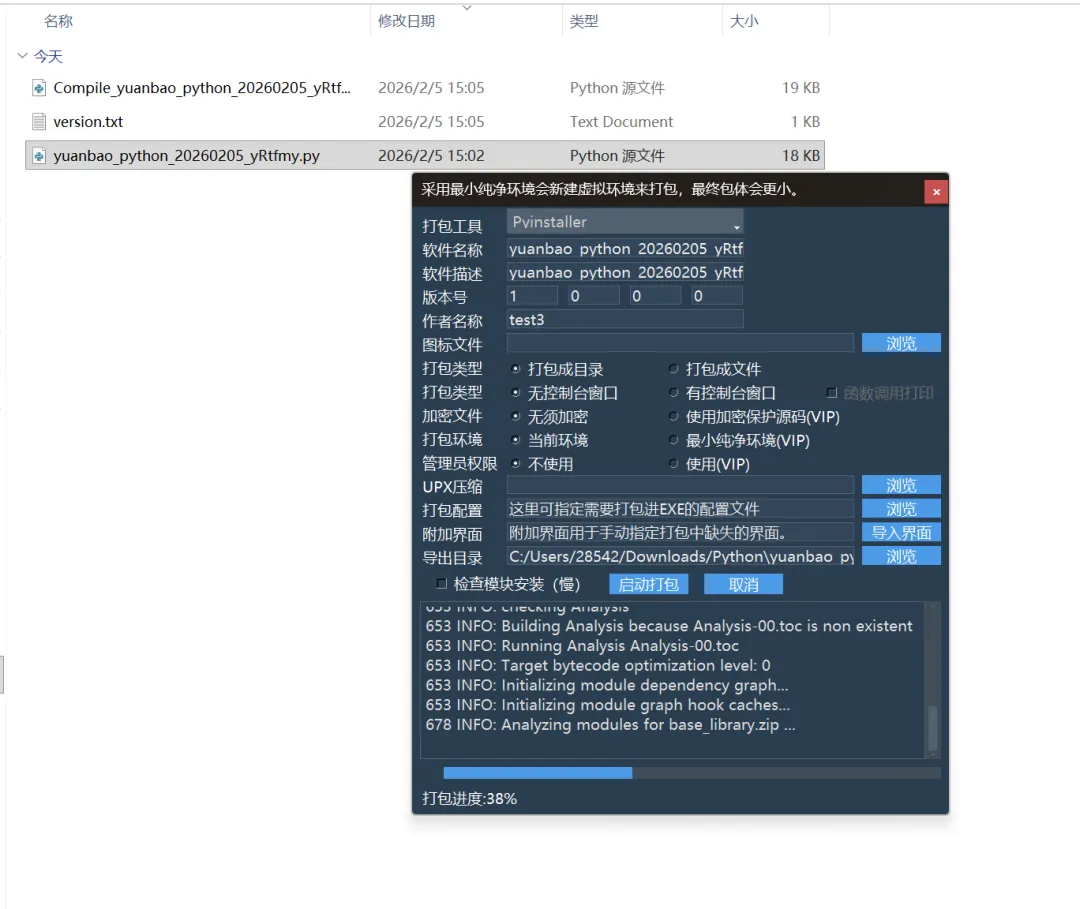
Task: Click the 软件描述 input field
Action: [x=625, y=273]
